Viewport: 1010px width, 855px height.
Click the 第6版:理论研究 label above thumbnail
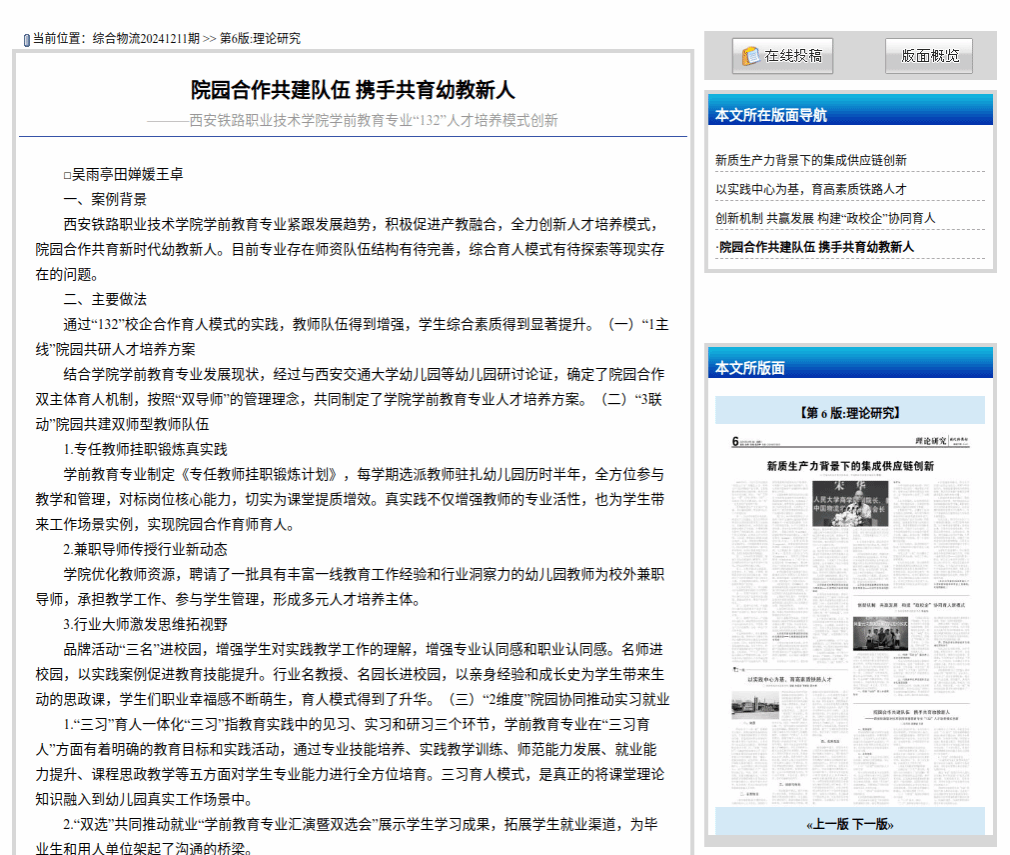coord(850,412)
